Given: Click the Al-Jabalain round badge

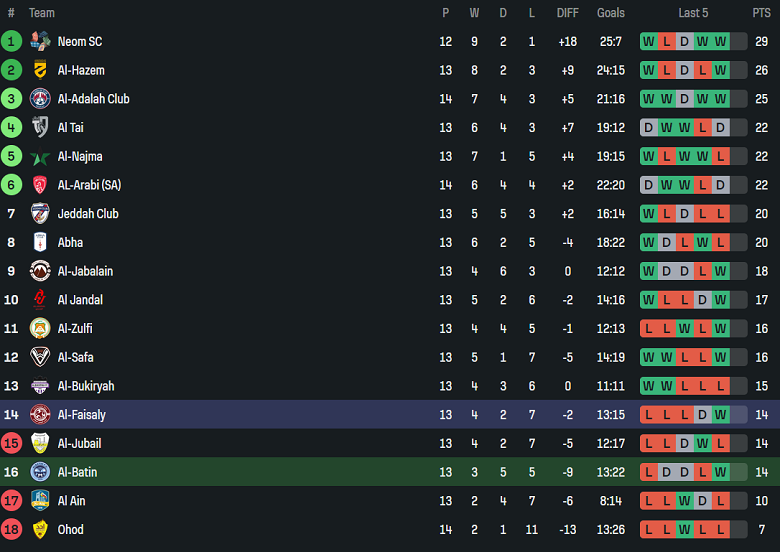Looking at the screenshot, I should point(40,271).
